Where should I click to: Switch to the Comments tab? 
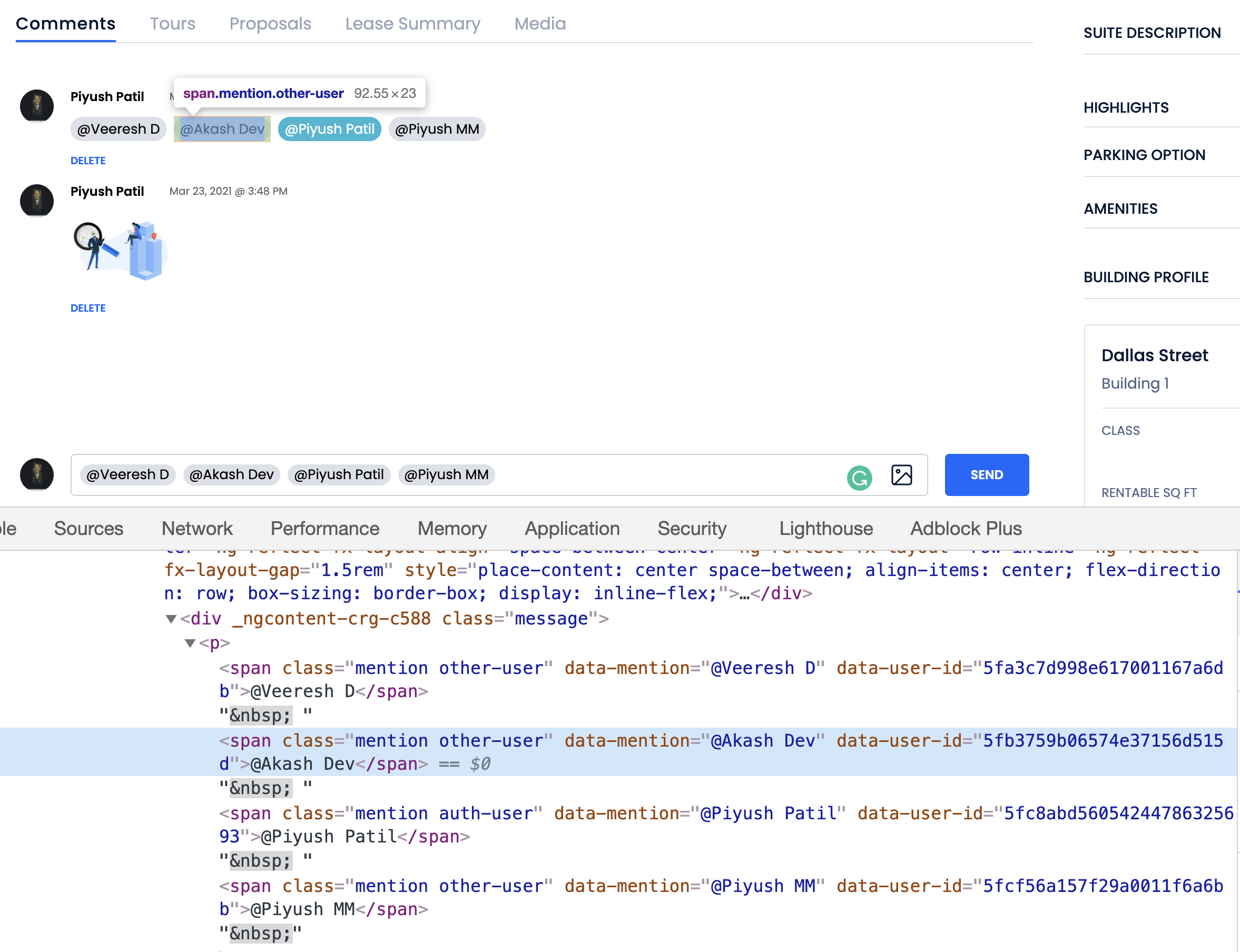click(66, 24)
